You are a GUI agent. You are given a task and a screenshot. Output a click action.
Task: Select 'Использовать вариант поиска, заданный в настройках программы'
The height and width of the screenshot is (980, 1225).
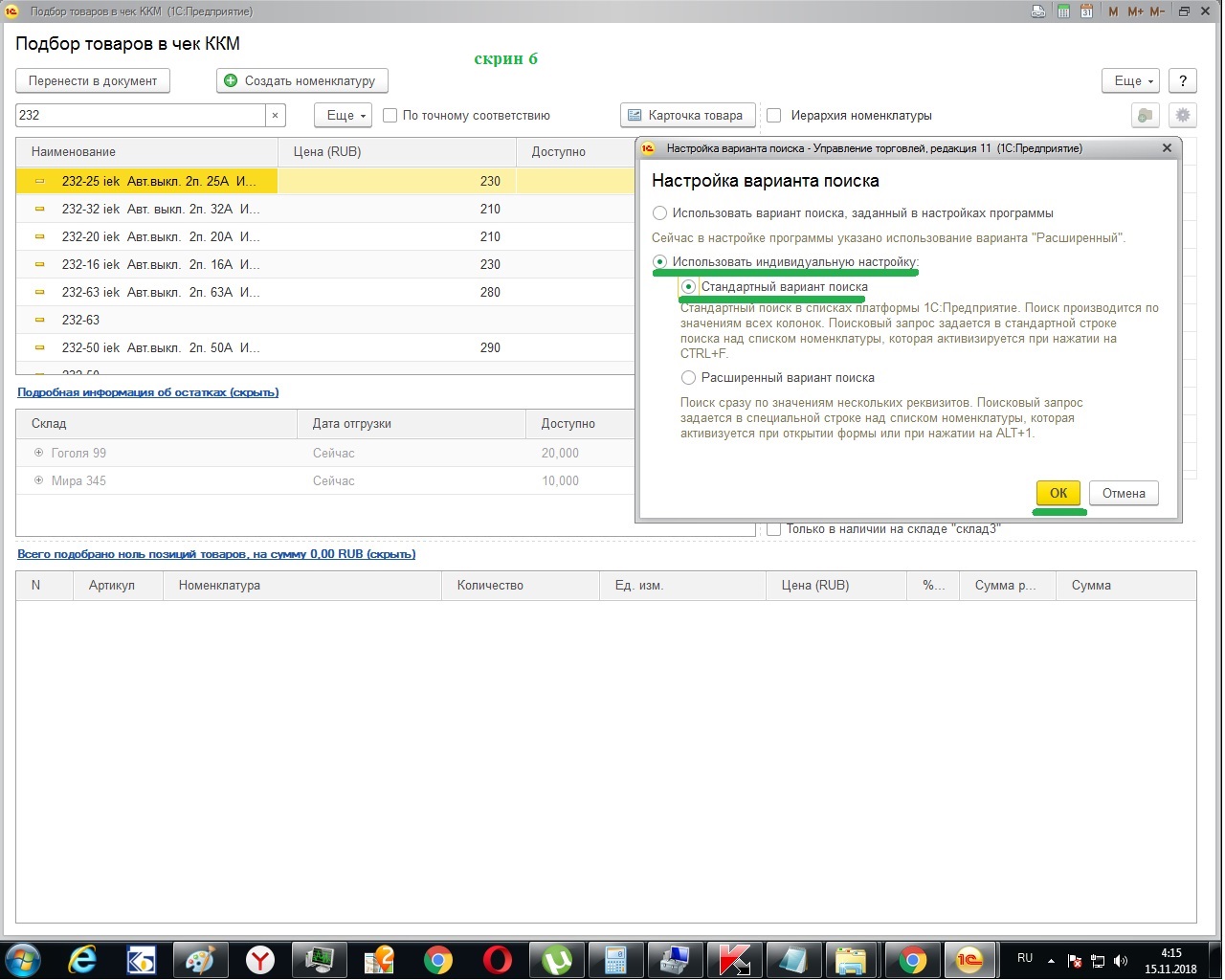point(659,213)
